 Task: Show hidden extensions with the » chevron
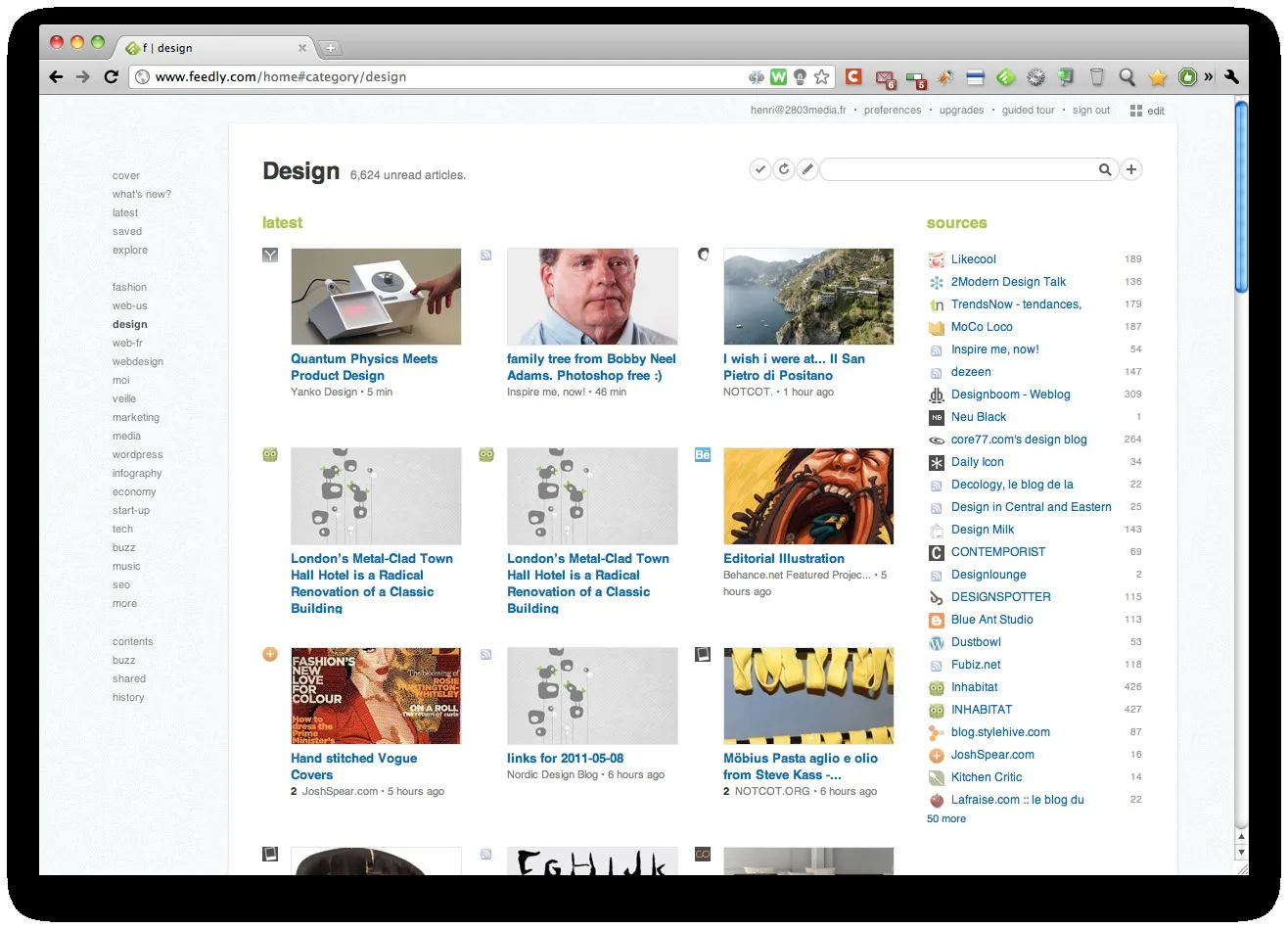click(1209, 76)
